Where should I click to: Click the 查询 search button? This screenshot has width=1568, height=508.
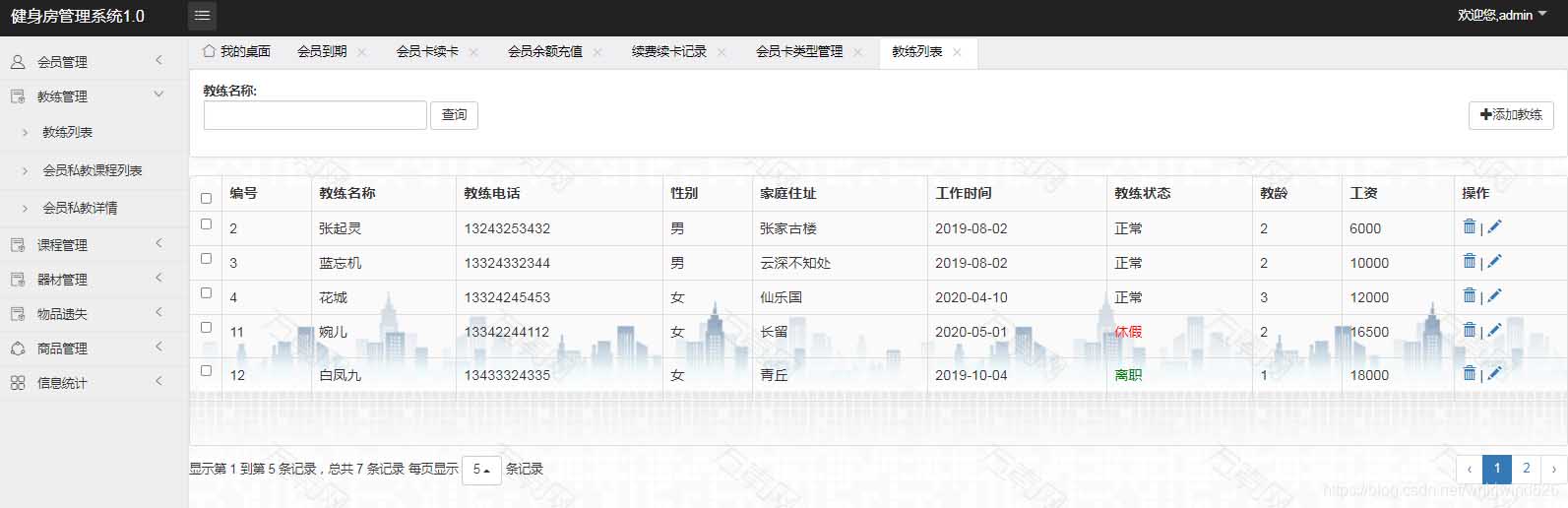(454, 115)
